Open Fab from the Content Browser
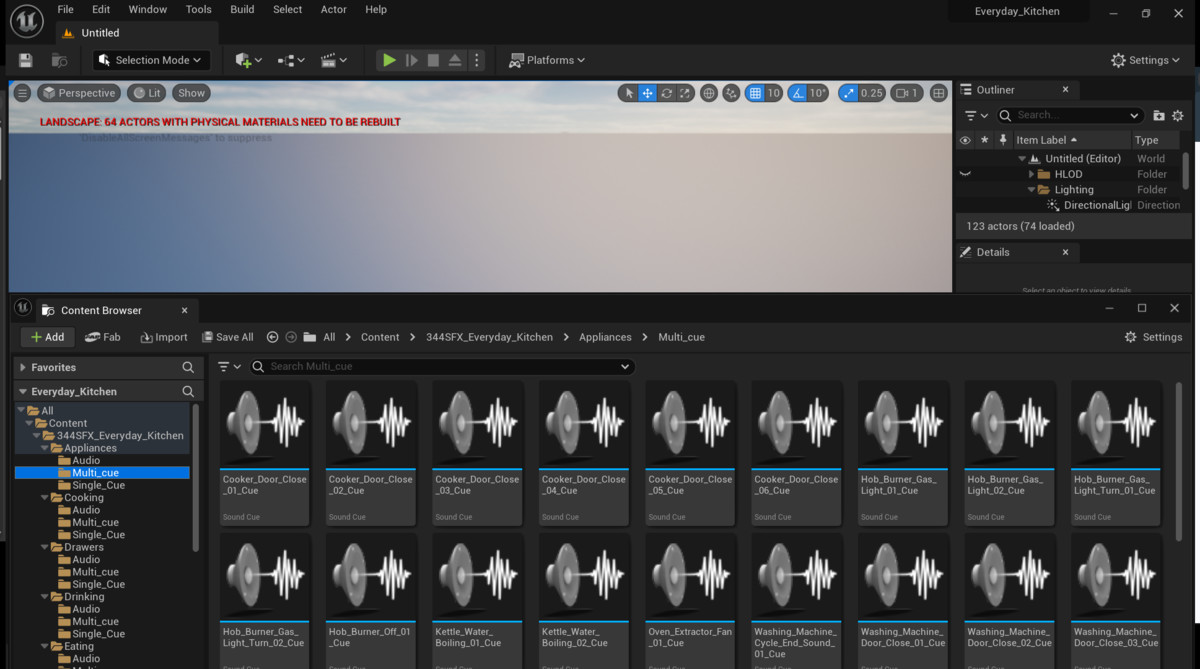Image resolution: width=1200 pixels, height=669 pixels. click(103, 337)
